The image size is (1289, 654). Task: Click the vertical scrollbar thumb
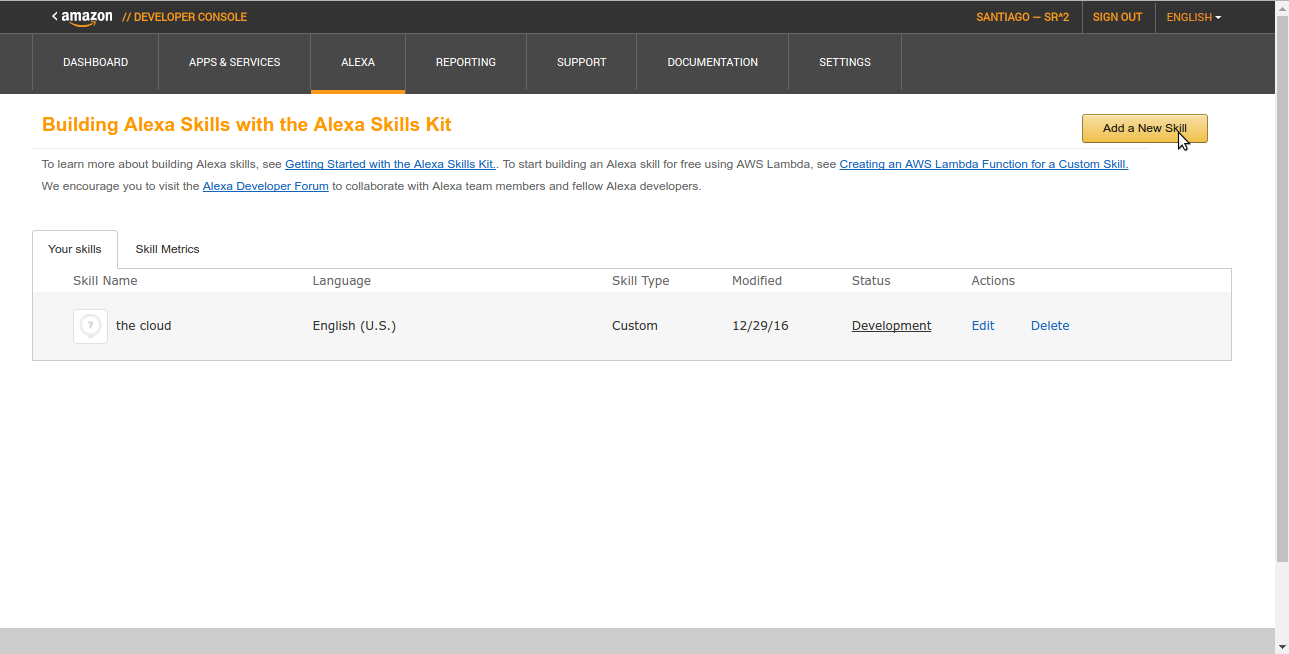[1282, 287]
